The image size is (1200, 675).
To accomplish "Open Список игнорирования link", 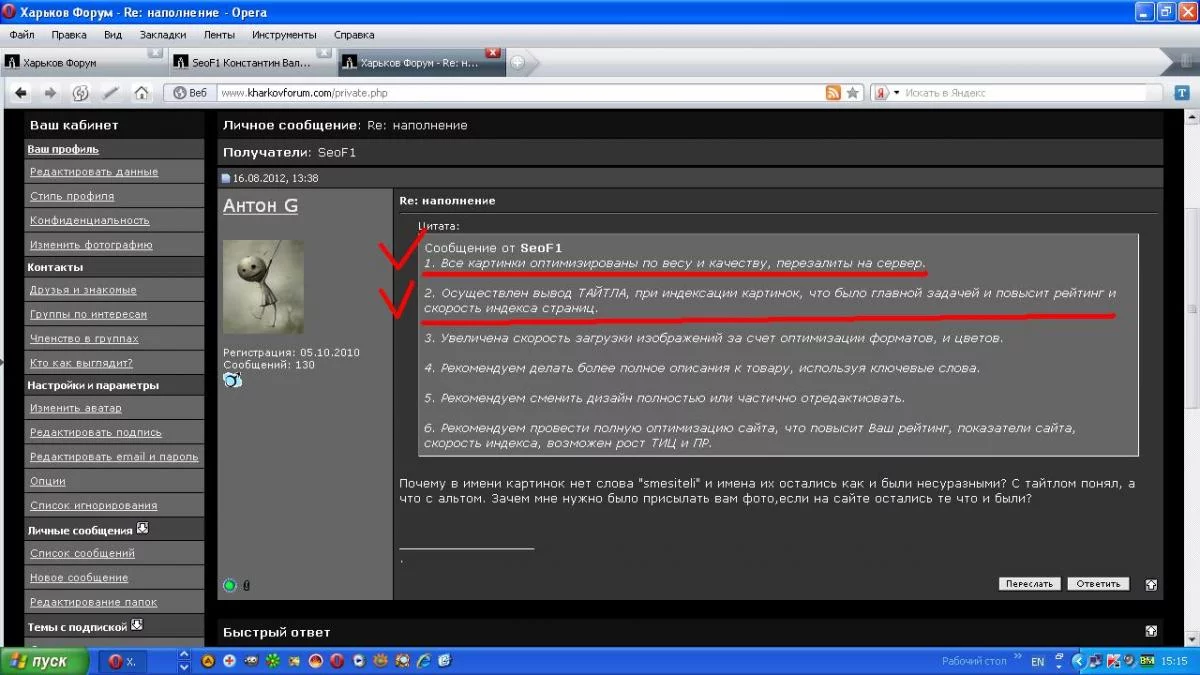I will (93, 505).
